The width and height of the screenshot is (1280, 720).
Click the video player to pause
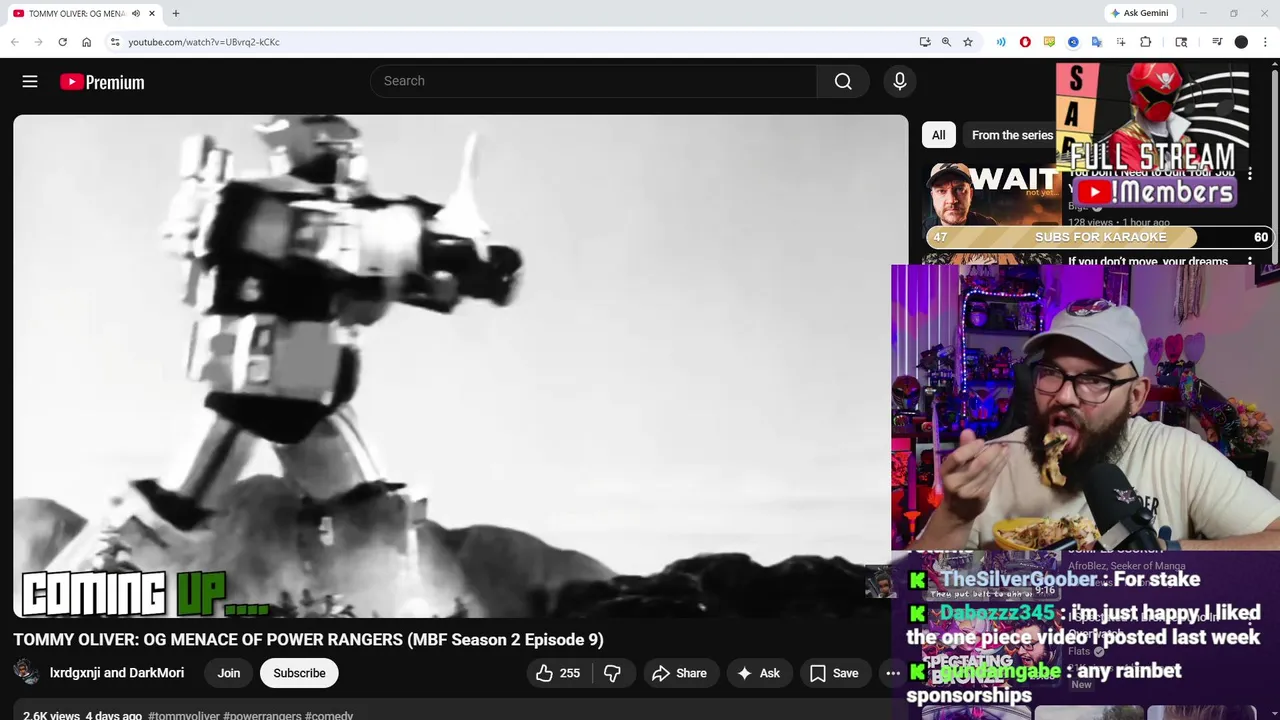tap(460, 366)
